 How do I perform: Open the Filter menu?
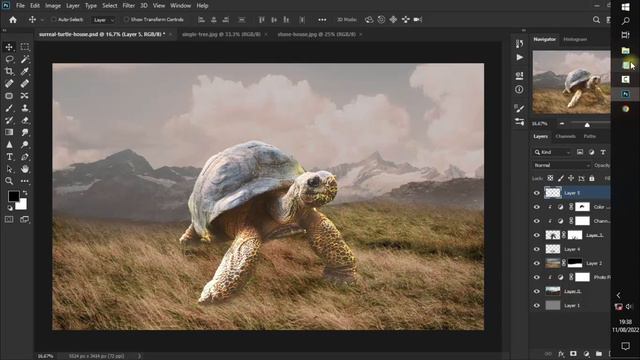[129, 6]
